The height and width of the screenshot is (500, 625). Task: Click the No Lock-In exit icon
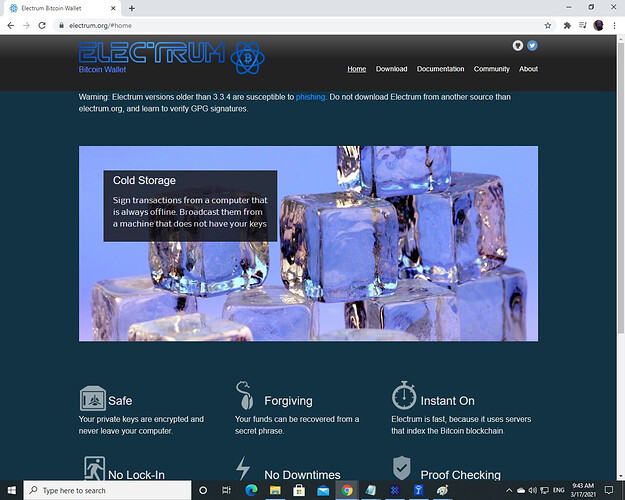[94, 468]
